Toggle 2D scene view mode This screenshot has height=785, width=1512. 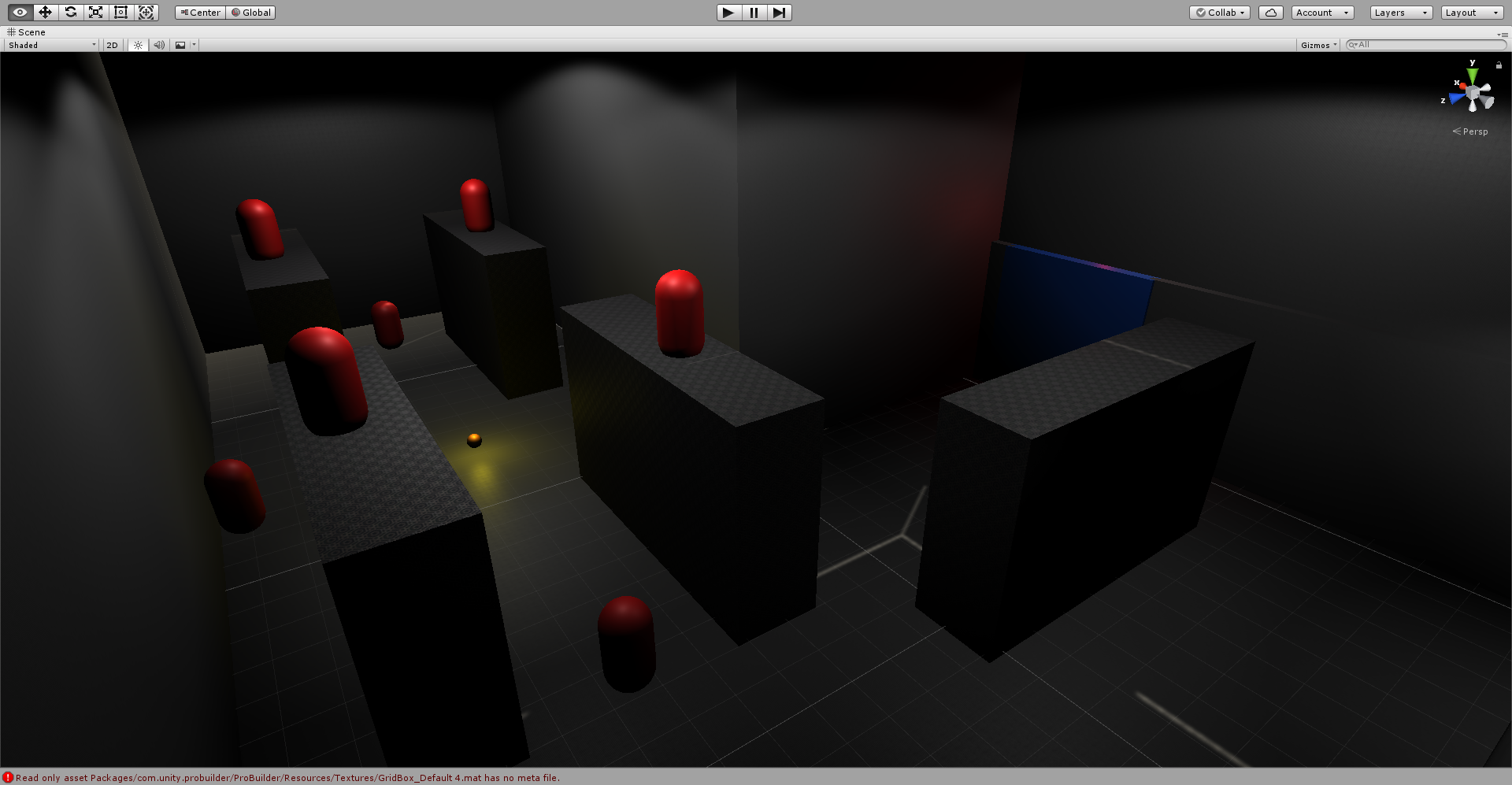point(112,45)
